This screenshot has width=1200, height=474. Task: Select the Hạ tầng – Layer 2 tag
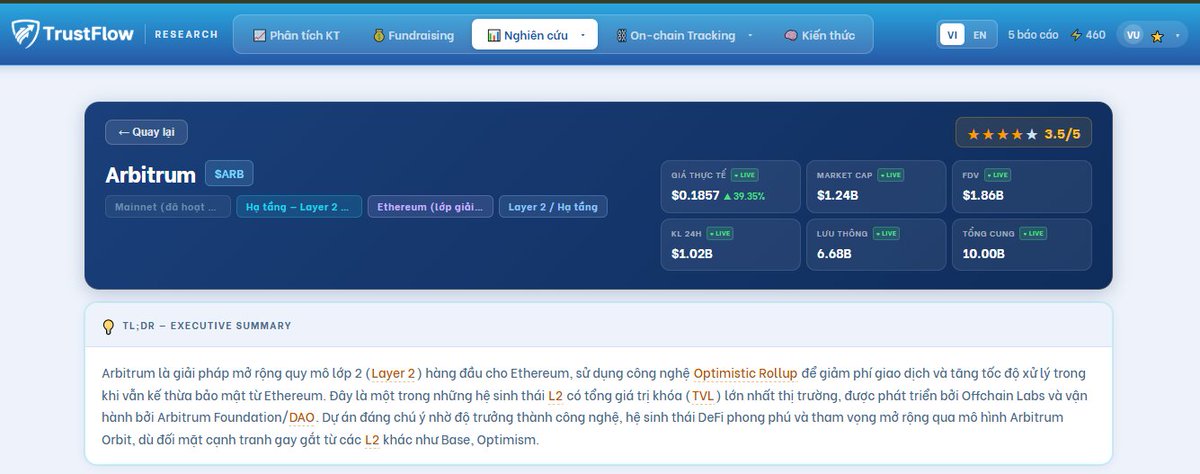[299, 207]
